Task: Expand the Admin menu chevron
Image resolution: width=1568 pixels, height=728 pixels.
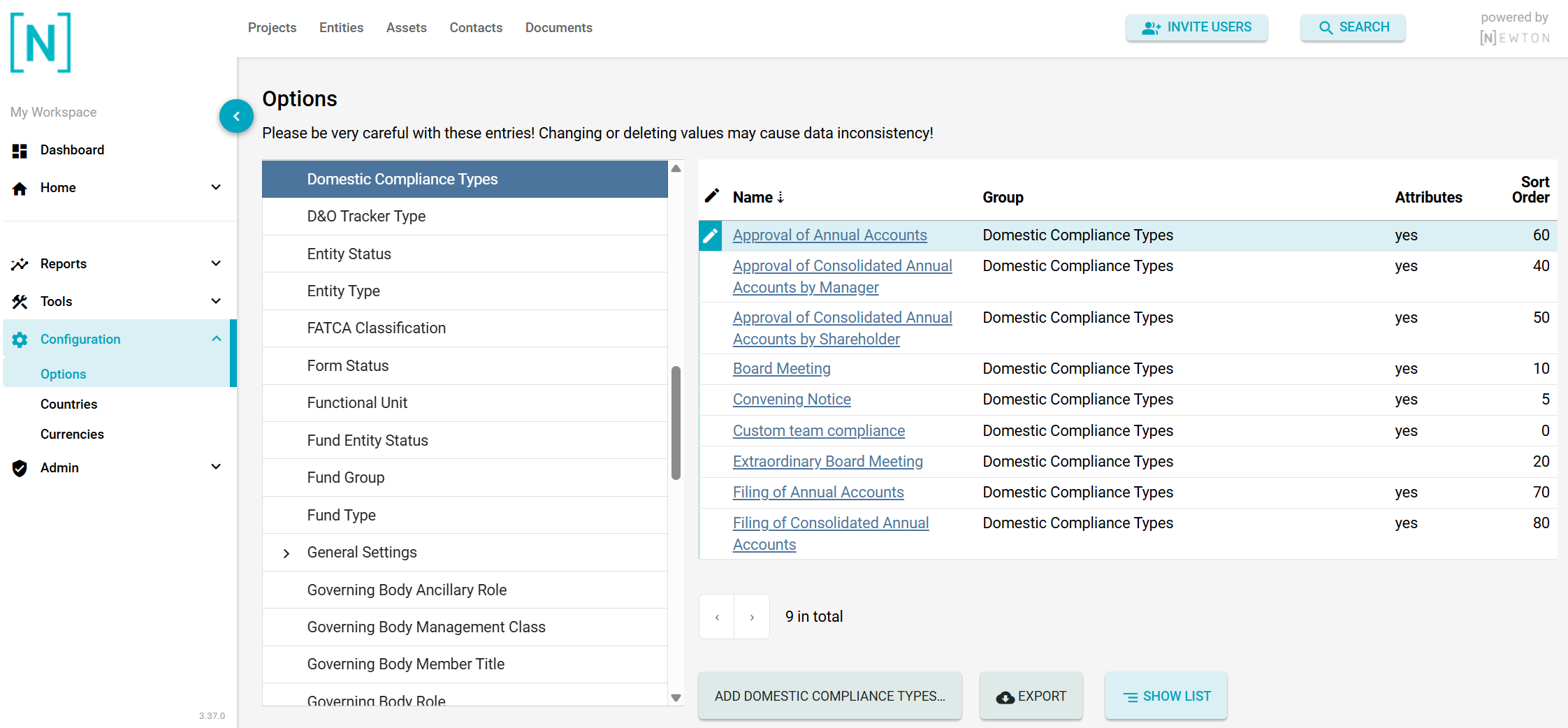Action: point(216,467)
